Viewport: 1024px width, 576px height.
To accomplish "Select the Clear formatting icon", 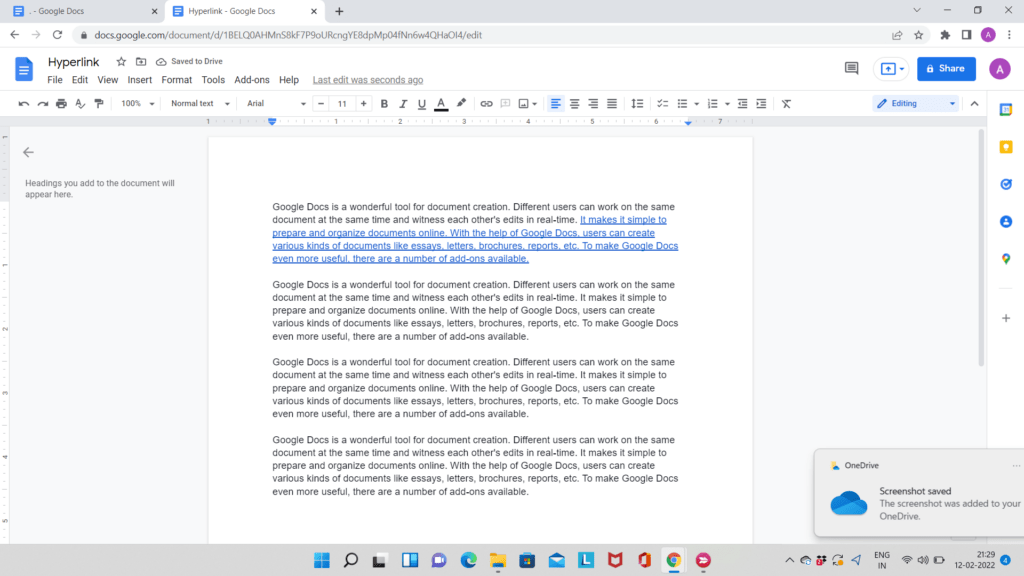I will click(787, 103).
